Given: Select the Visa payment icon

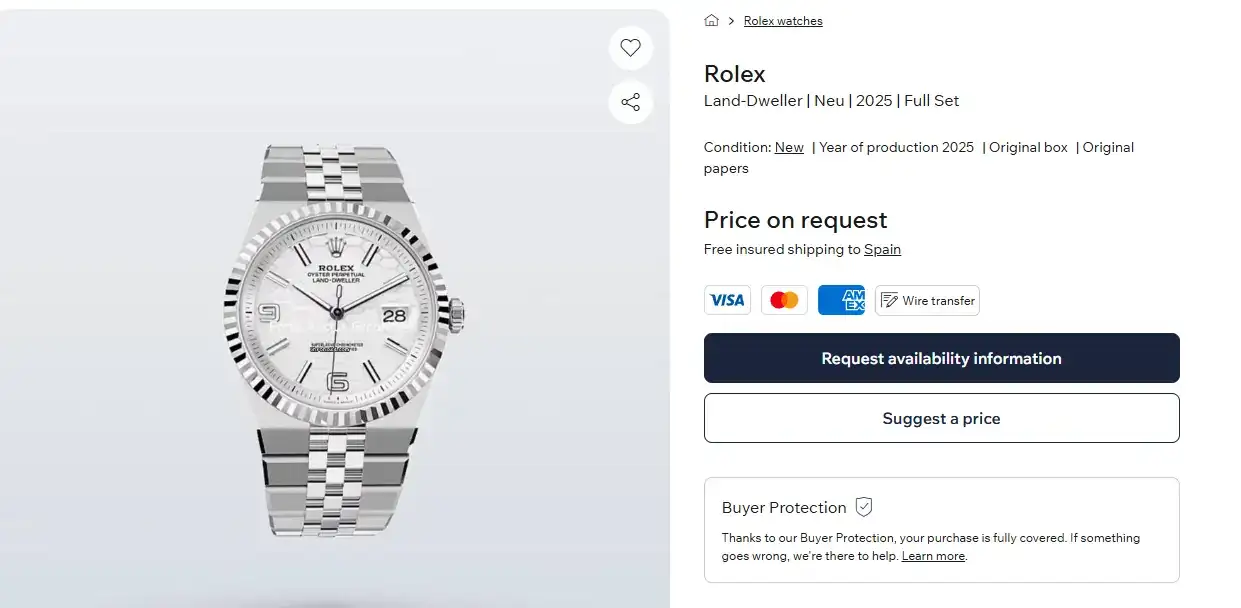Looking at the screenshot, I should (727, 300).
